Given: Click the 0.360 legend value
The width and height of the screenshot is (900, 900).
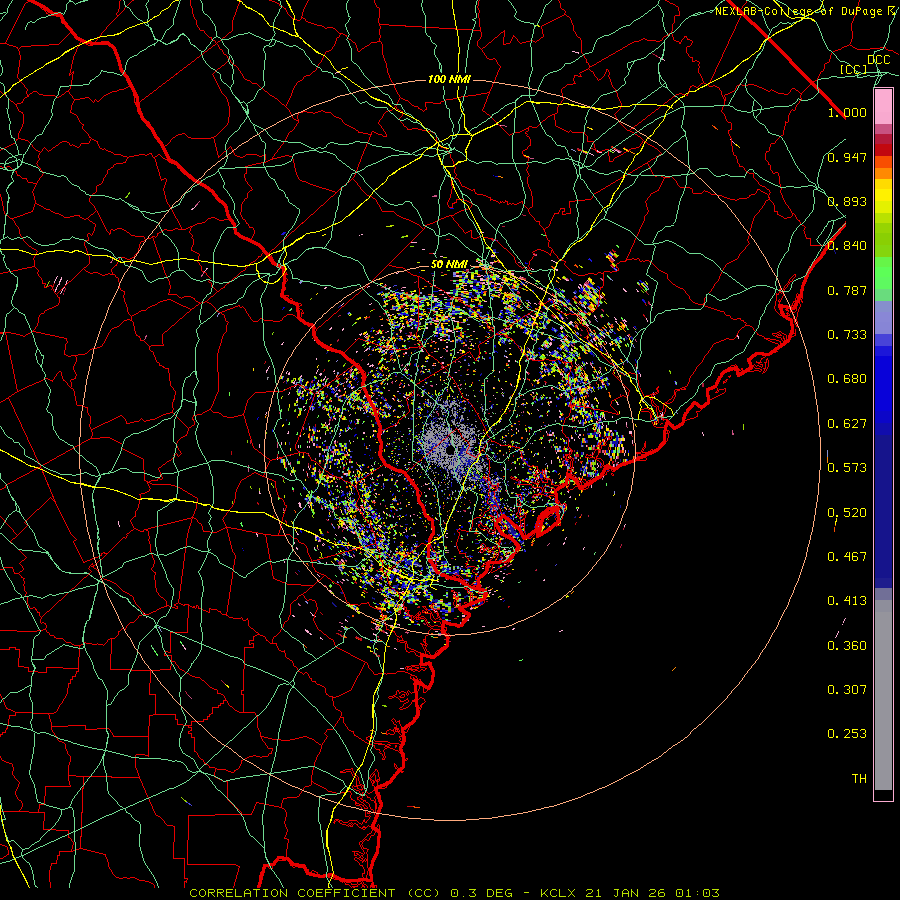Looking at the screenshot, I should tap(847, 646).
